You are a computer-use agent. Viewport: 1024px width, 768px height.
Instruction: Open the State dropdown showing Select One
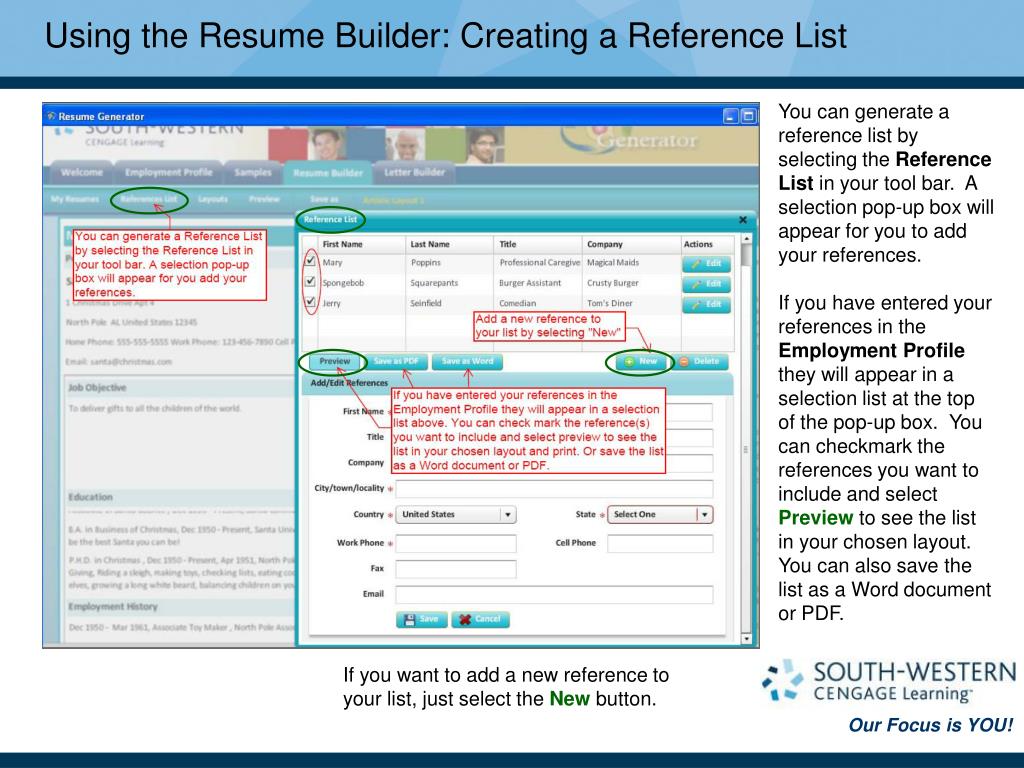pyautogui.click(x=660, y=515)
